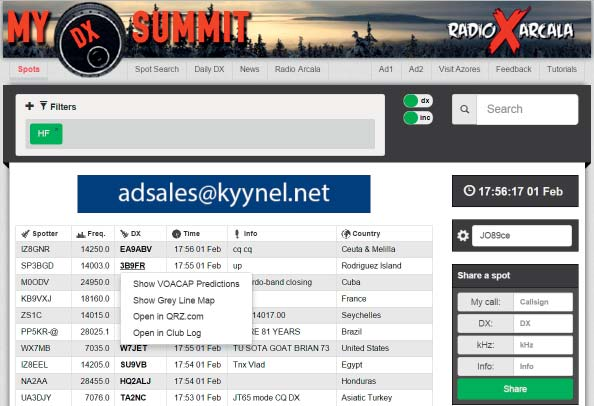594x406 pixels.
Task: Click the green Share button
Action: (515, 389)
